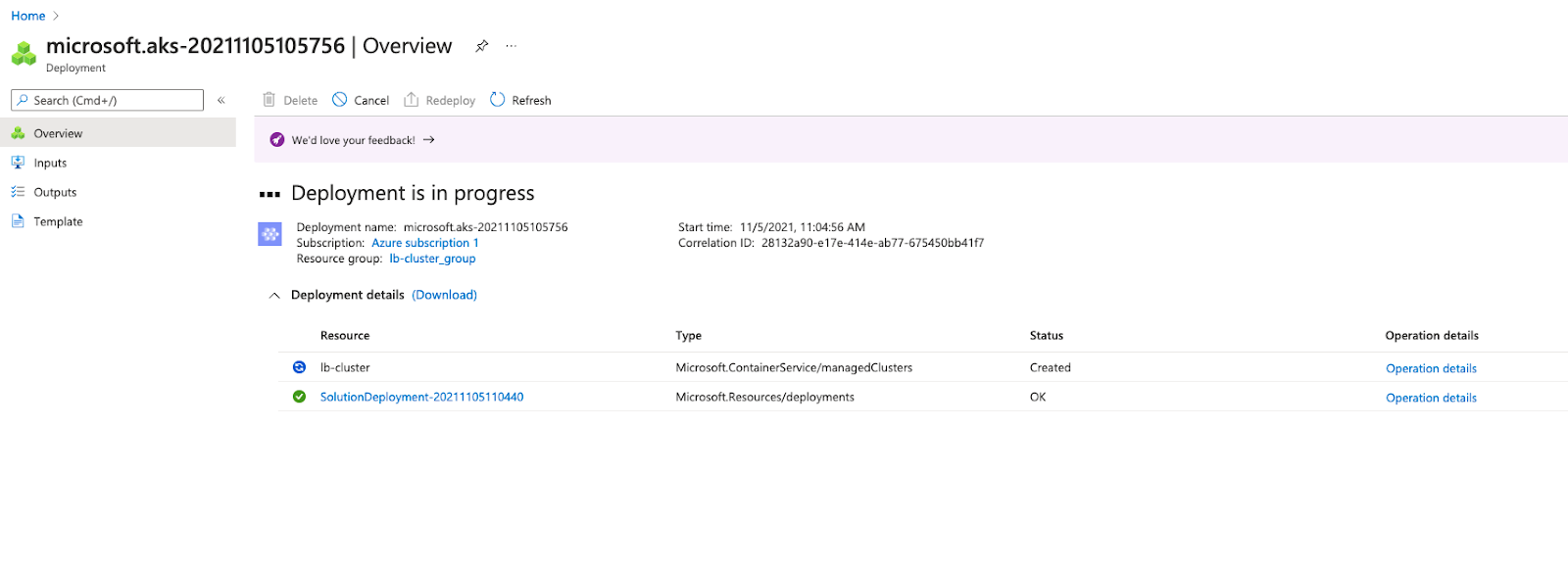
Task: Click the feedback arrow icon
Action: click(x=429, y=140)
